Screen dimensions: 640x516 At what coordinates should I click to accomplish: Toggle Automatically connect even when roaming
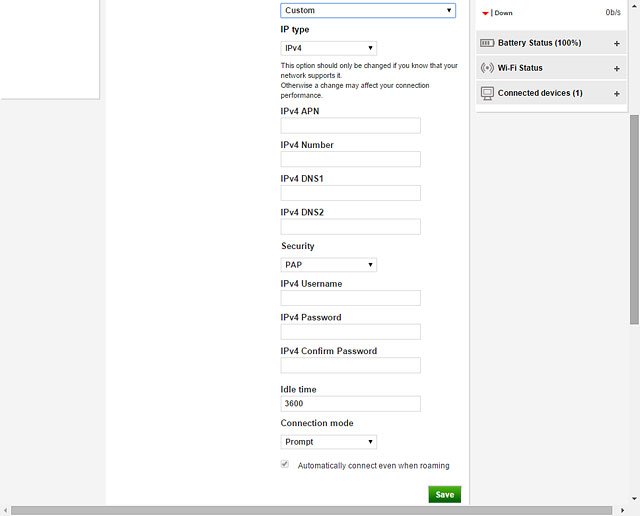285,465
